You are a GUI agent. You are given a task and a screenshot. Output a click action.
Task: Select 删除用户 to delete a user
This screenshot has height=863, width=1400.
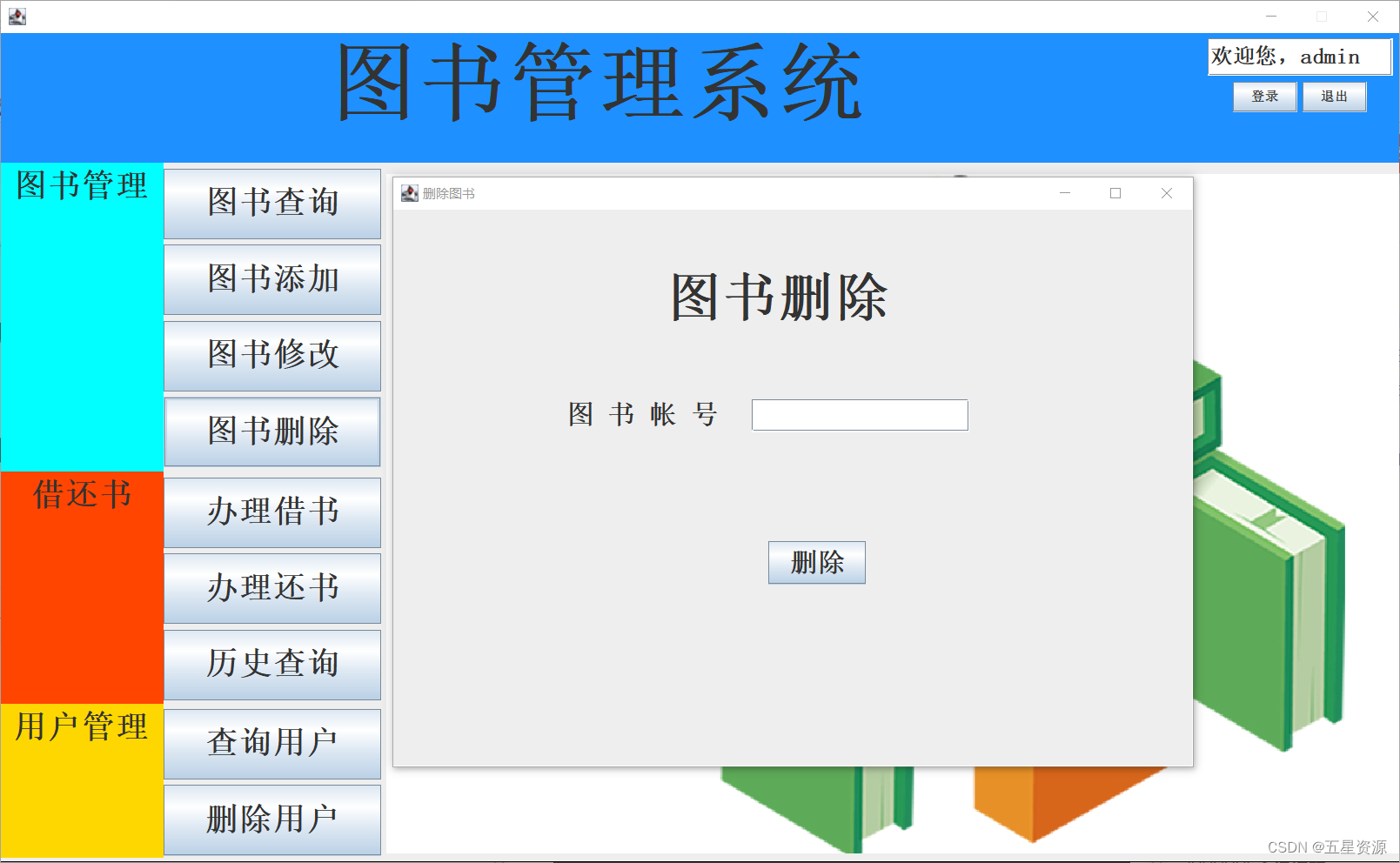pyautogui.click(x=271, y=819)
